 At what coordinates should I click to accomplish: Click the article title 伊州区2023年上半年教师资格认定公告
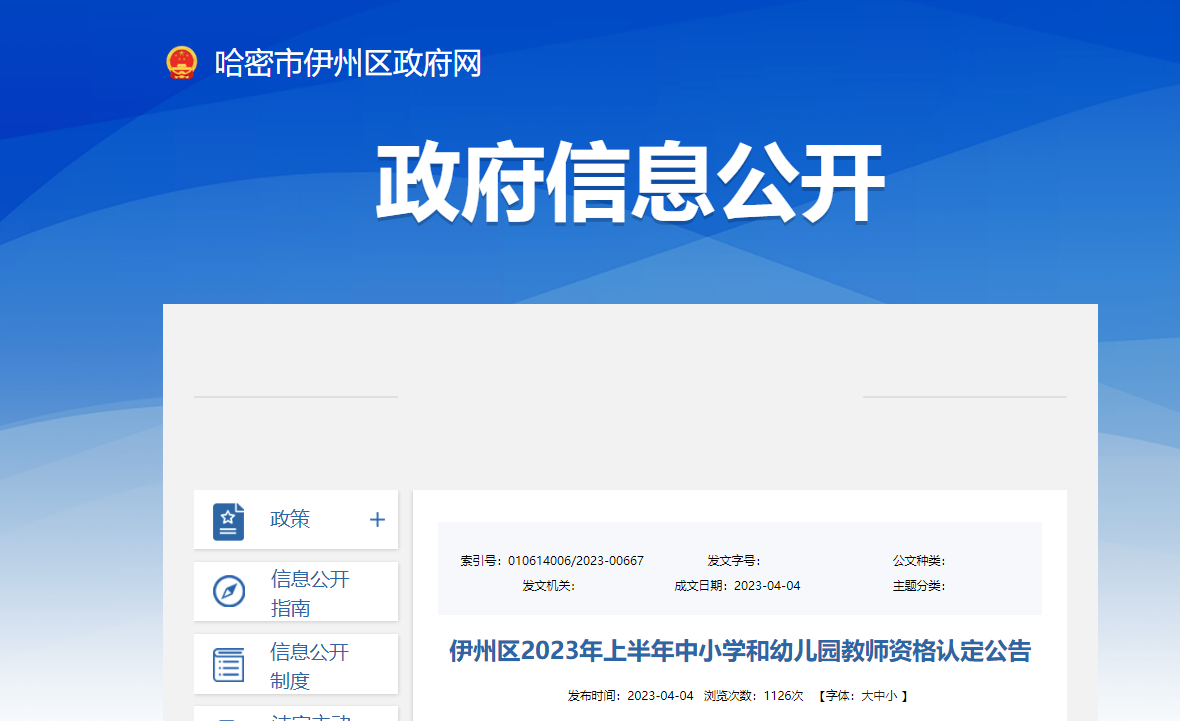[739, 652]
